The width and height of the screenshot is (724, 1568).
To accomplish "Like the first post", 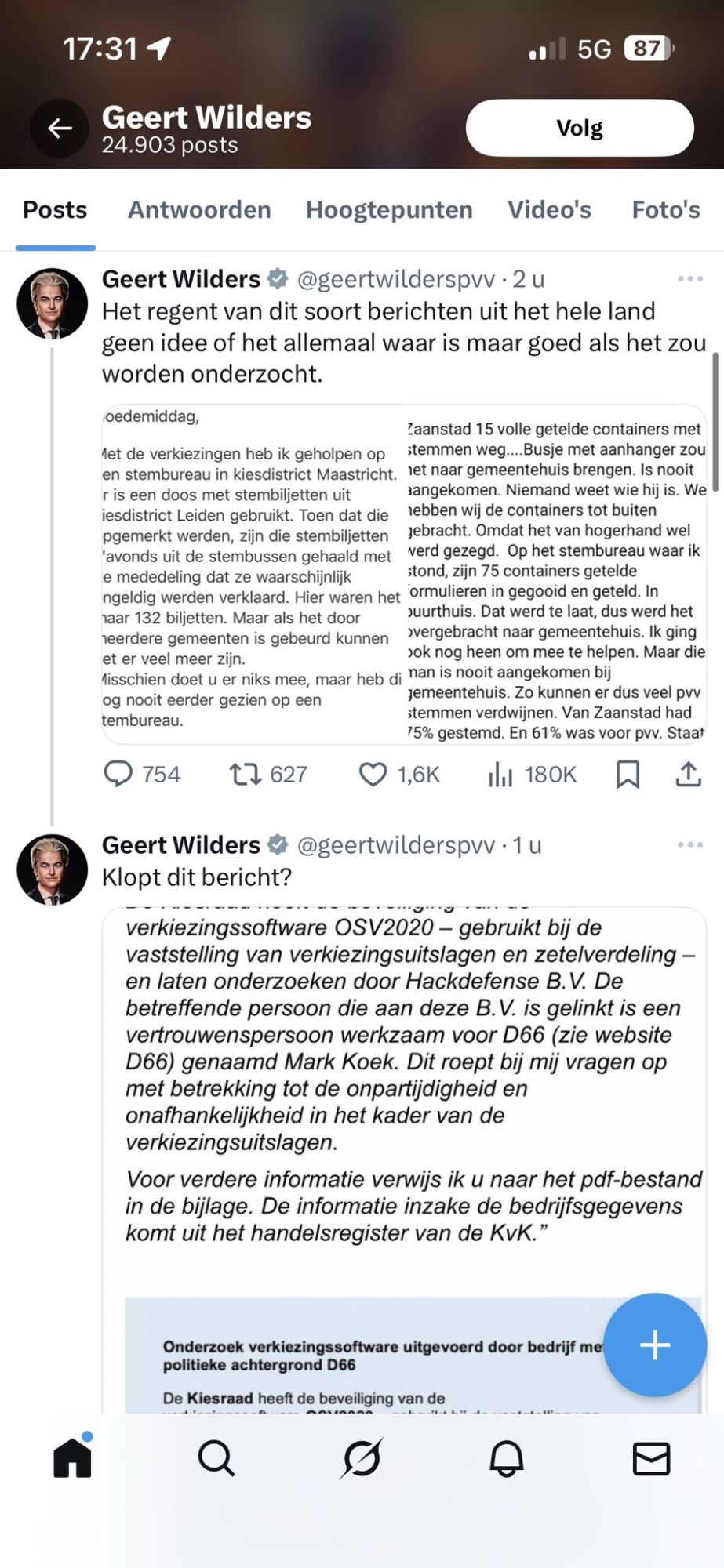I will click(373, 775).
